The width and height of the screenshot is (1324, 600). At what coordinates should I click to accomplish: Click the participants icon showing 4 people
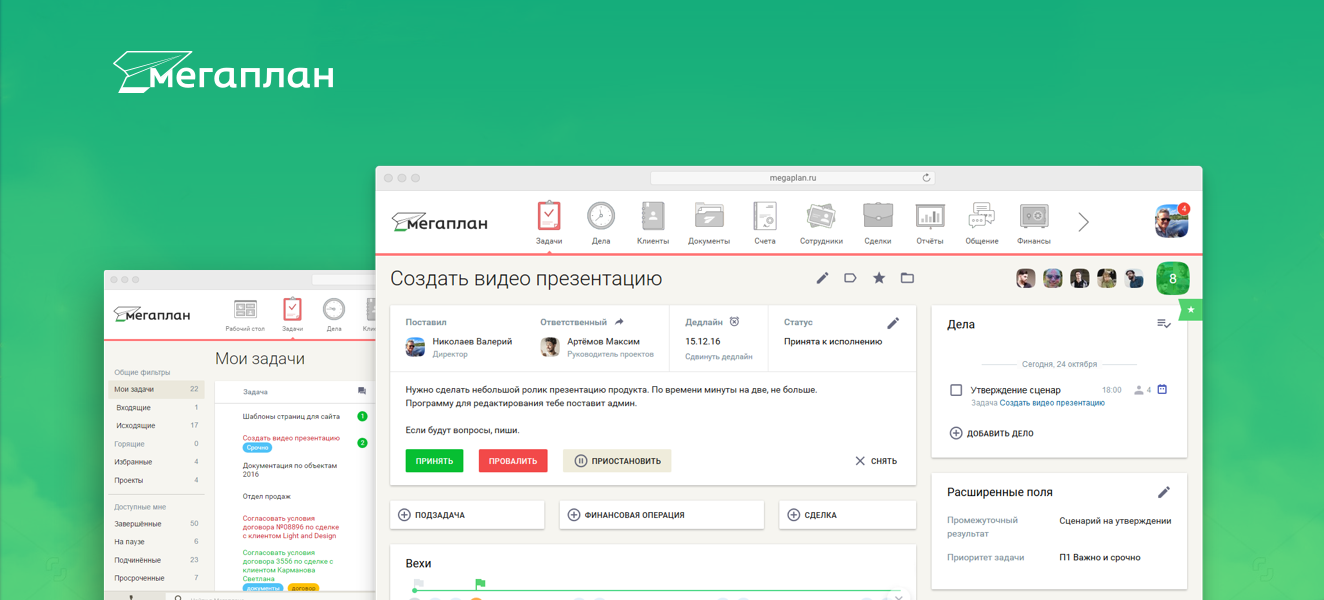pyautogui.click(x=1142, y=390)
